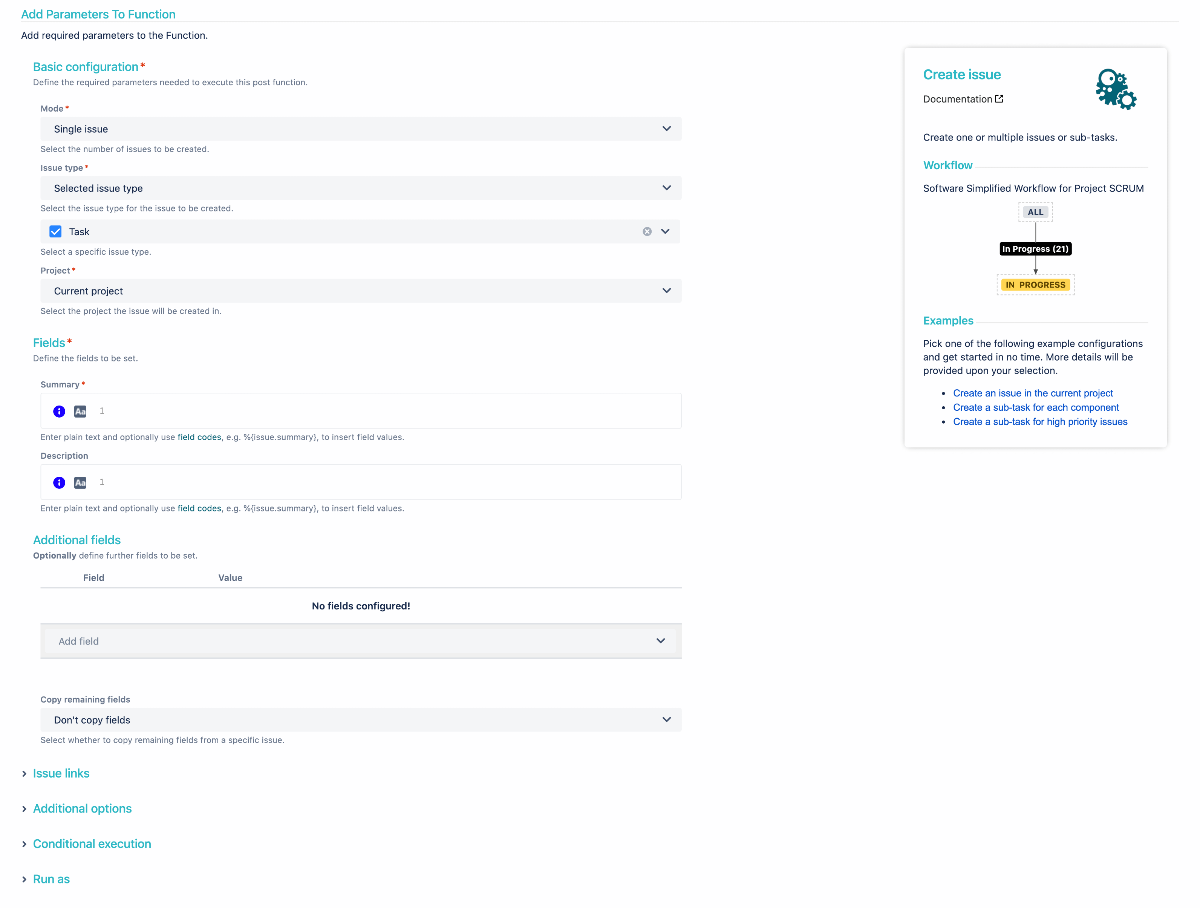Open the Documentation external link
Viewport: 1200px width, 908px height.
pyautogui.click(x=963, y=99)
